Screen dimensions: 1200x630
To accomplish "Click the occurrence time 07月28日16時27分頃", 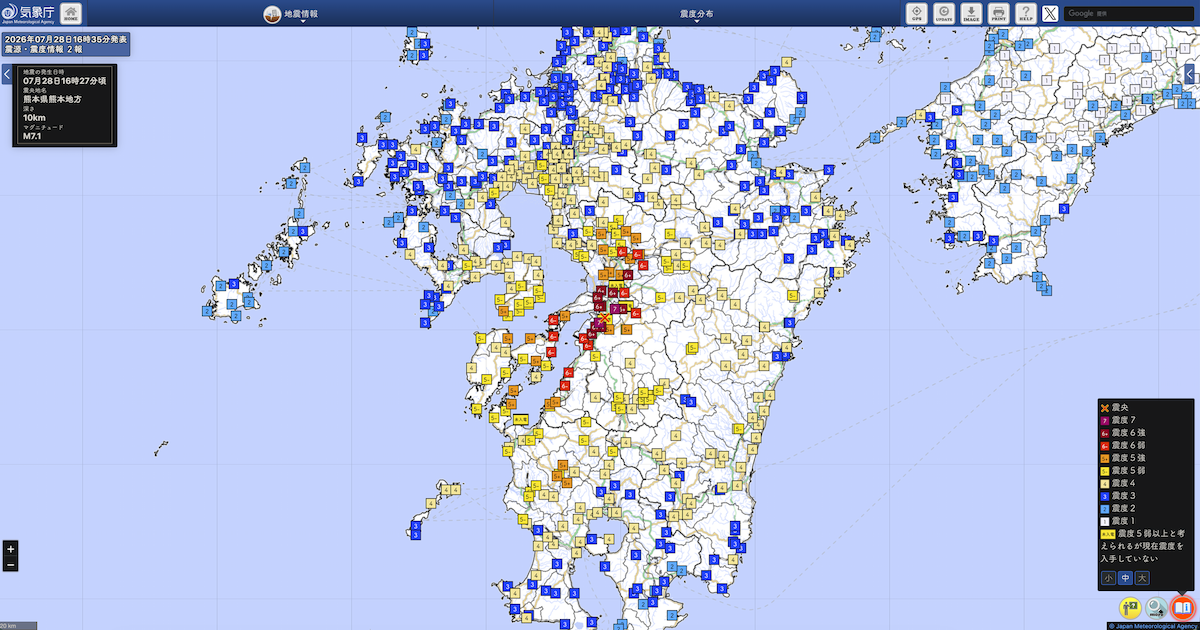I will pyautogui.click(x=64, y=80).
